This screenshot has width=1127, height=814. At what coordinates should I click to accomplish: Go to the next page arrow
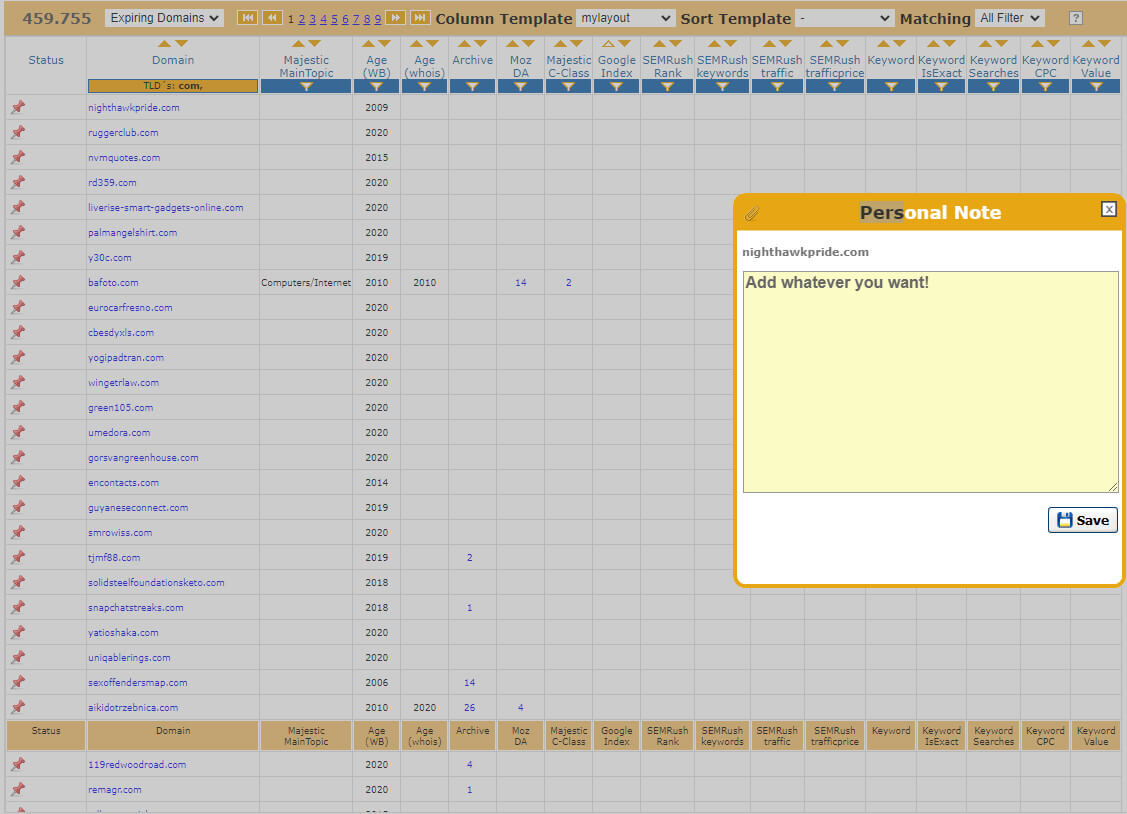click(395, 18)
